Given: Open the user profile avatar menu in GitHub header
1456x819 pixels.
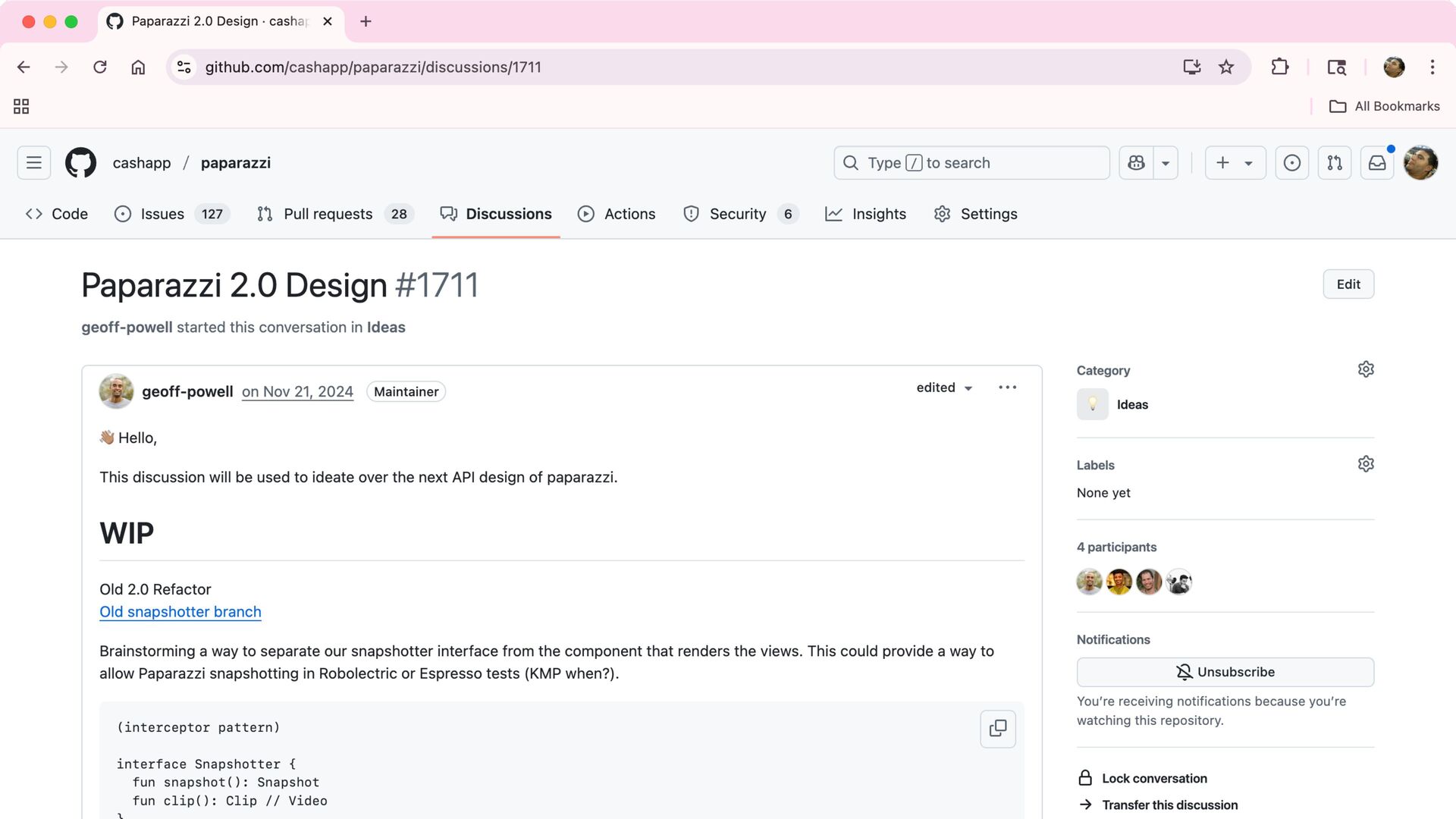Looking at the screenshot, I should point(1421,163).
